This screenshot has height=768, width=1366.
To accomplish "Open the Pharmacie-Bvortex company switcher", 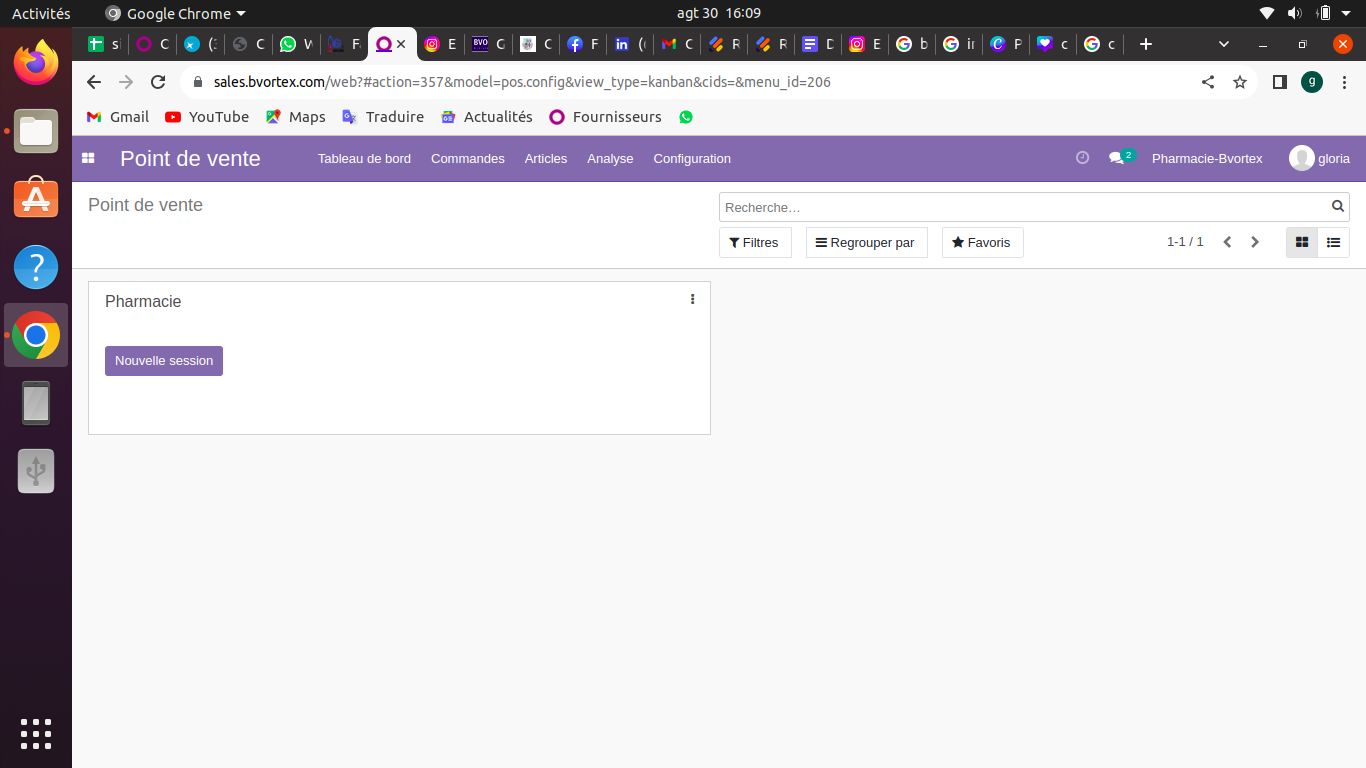I will (1207, 158).
